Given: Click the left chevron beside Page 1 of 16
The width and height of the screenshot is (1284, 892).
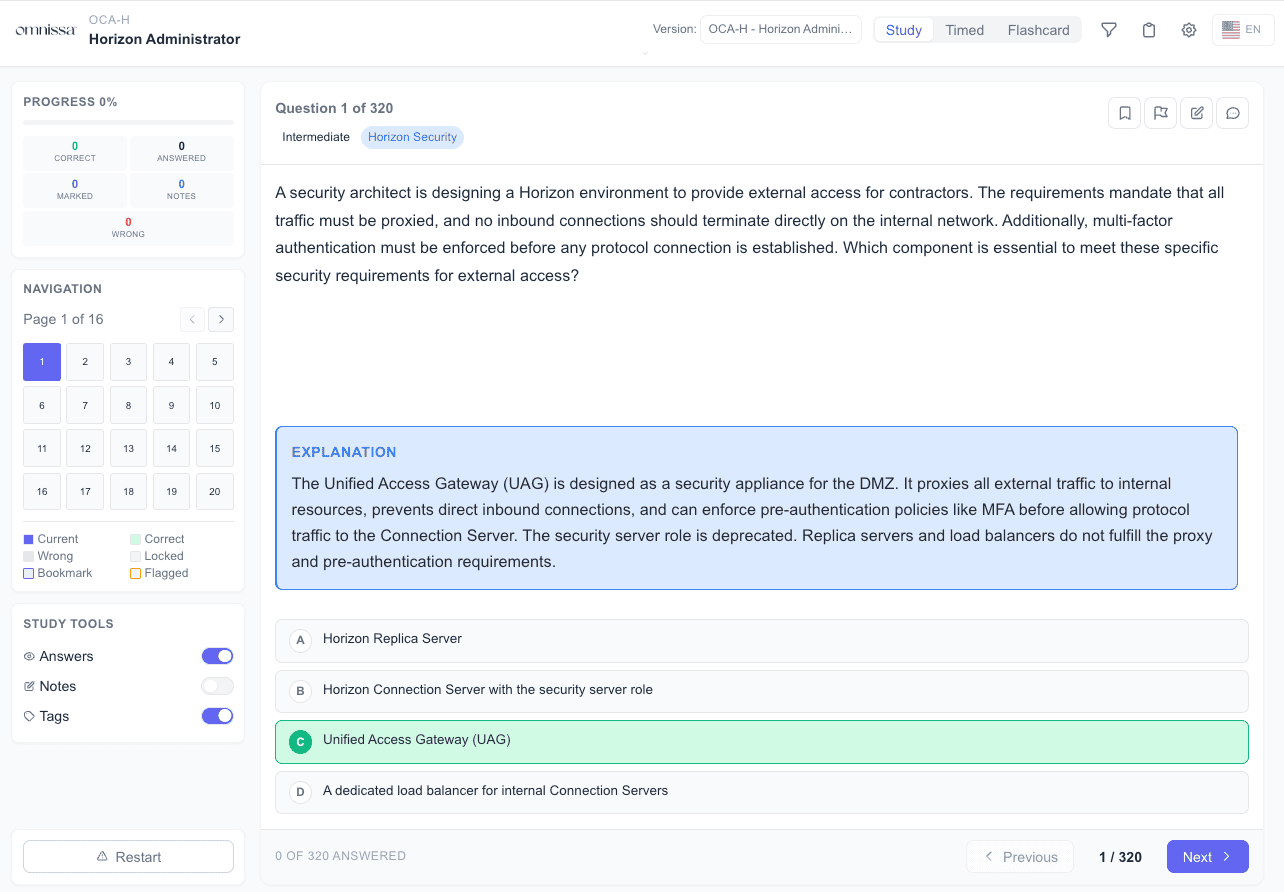Looking at the screenshot, I should [x=192, y=319].
